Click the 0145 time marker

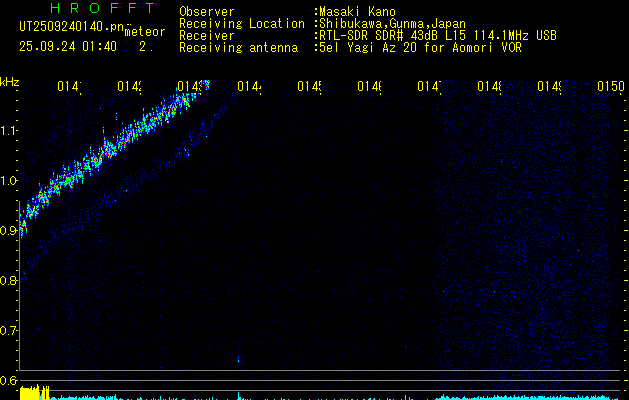click(309, 86)
